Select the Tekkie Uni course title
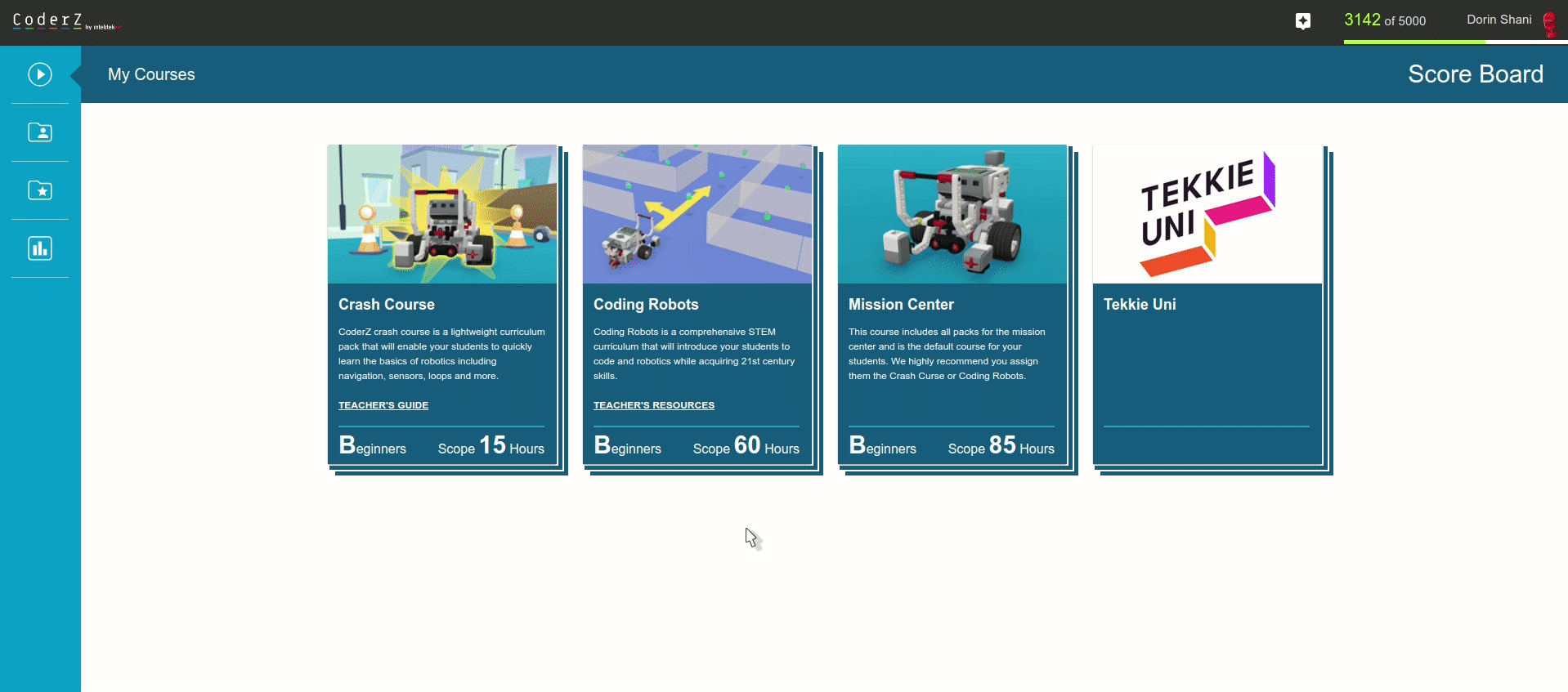1568x692 pixels. [1140, 304]
